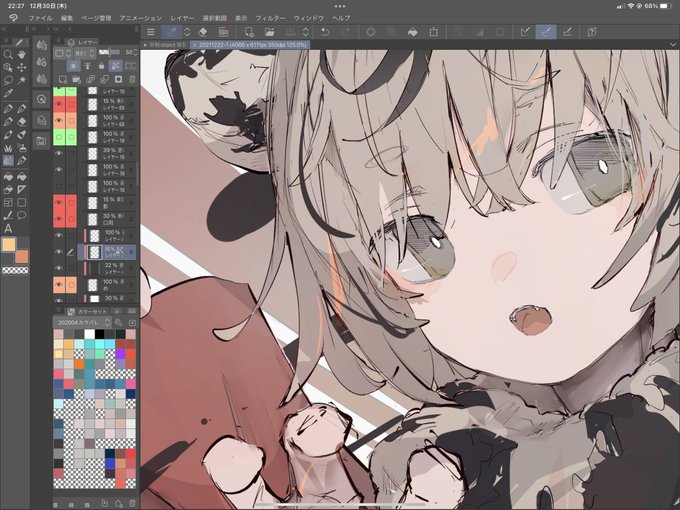Click the Open file folder icon

[269, 32]
